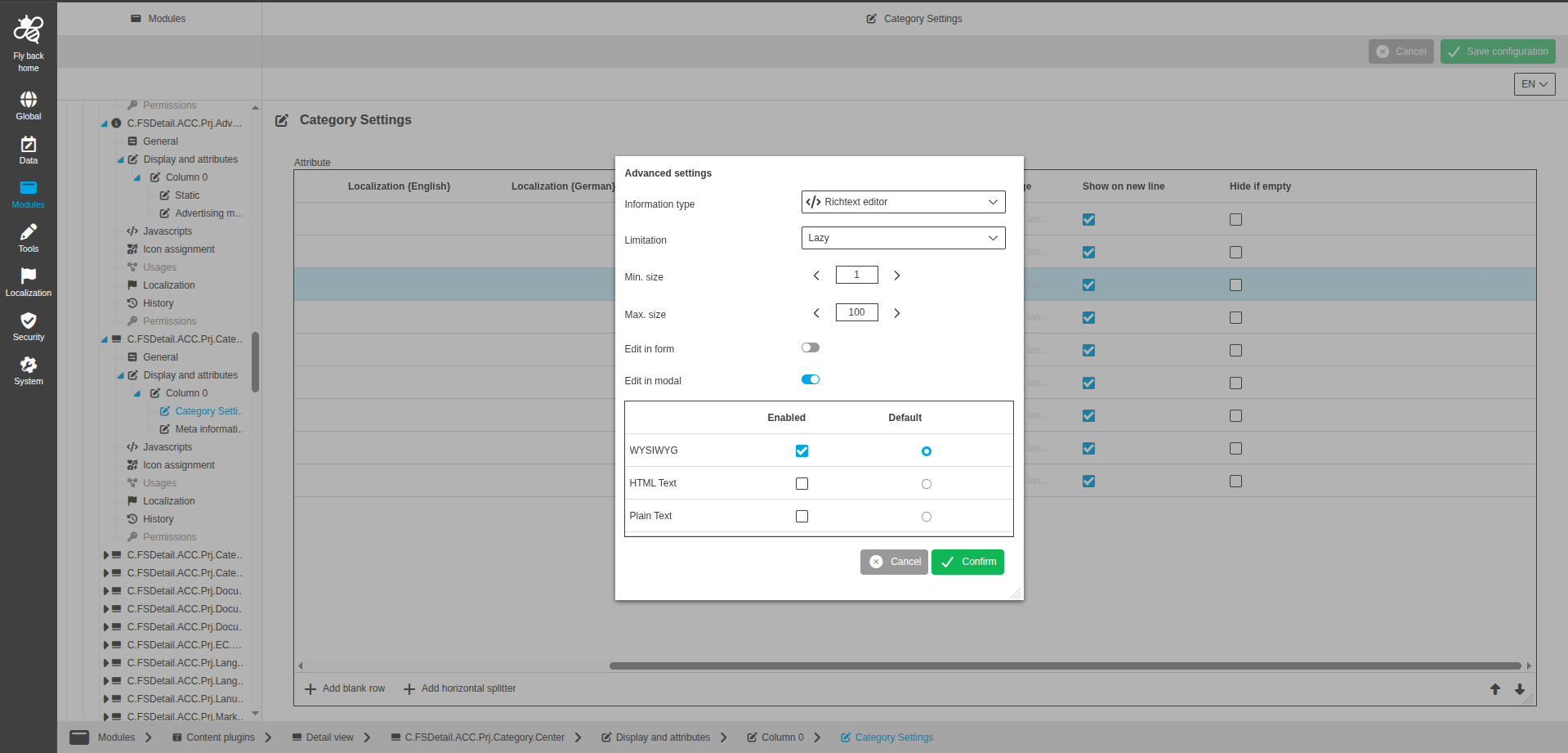Click the Modules breadcrumb folder icon

[79, 737]
